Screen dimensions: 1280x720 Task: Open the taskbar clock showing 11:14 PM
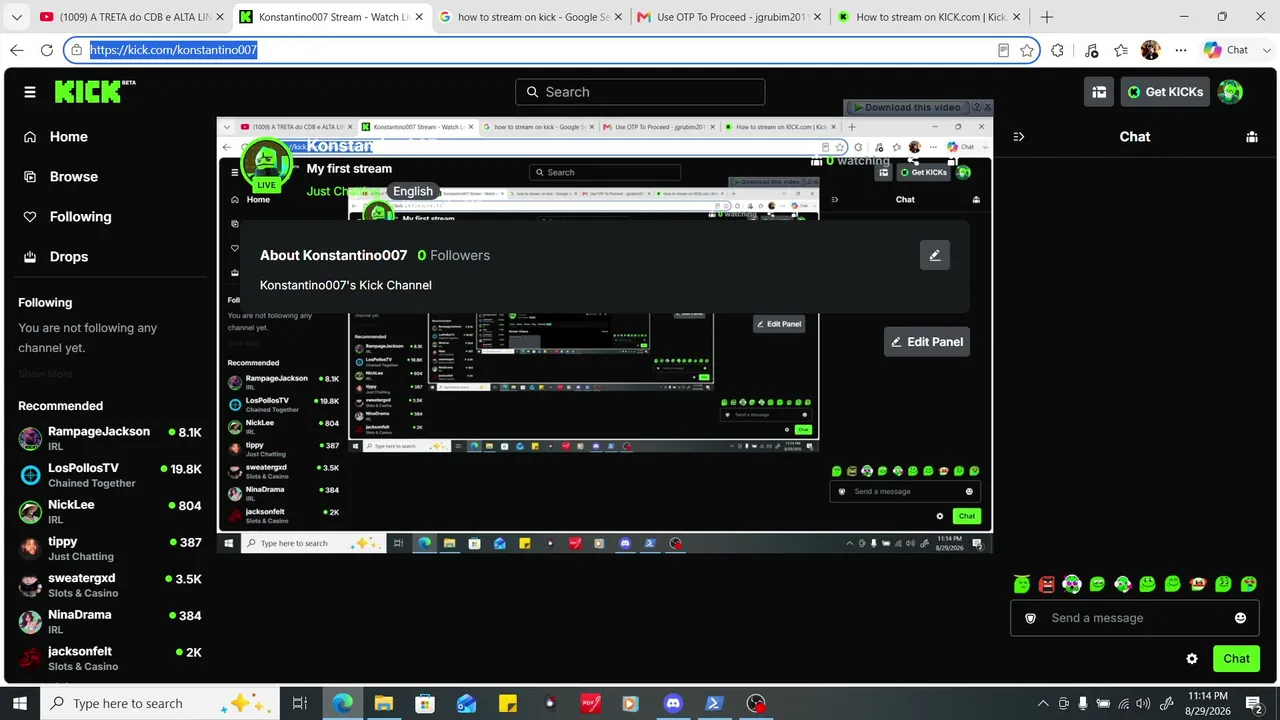pos(1208,704)
